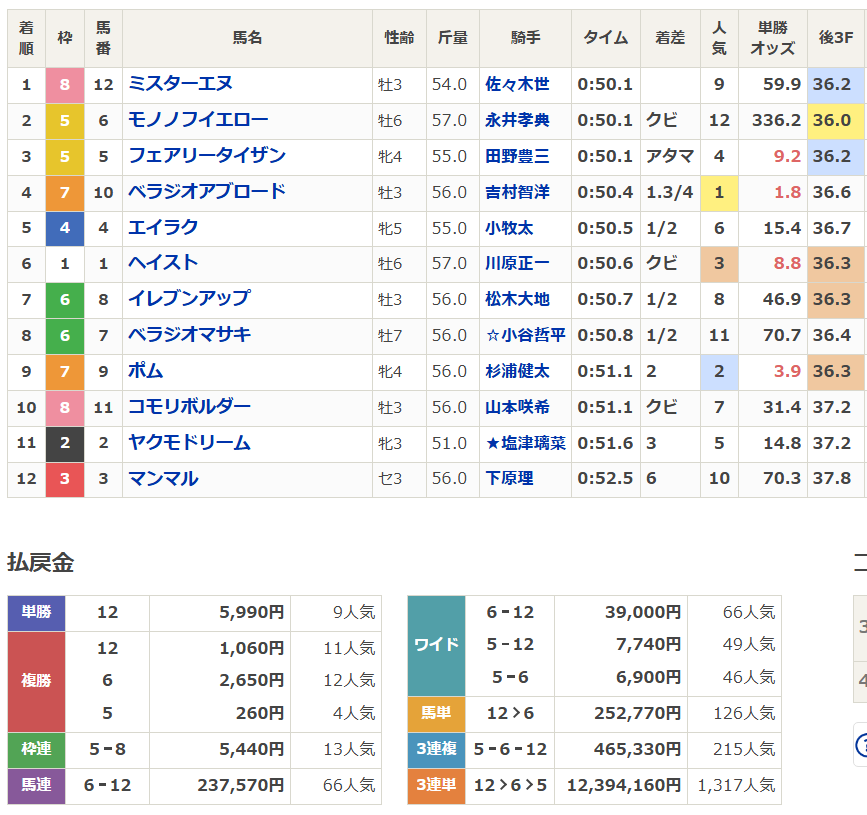Open horse page for エイラク

pos(163,227)
